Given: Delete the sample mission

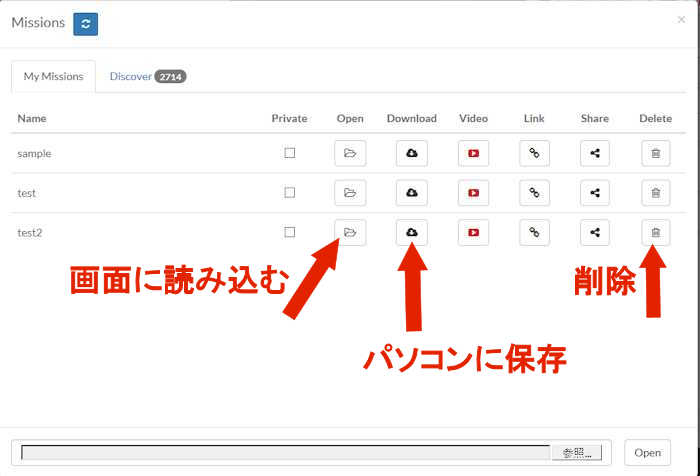Looking at the screenshot, I should (x=655, y=153).
